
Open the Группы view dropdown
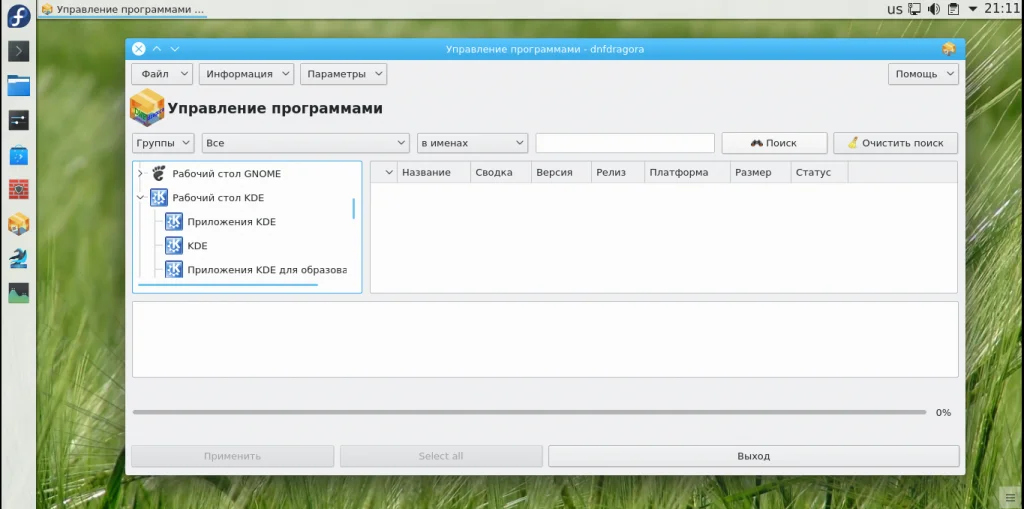(x=163, y=143)
